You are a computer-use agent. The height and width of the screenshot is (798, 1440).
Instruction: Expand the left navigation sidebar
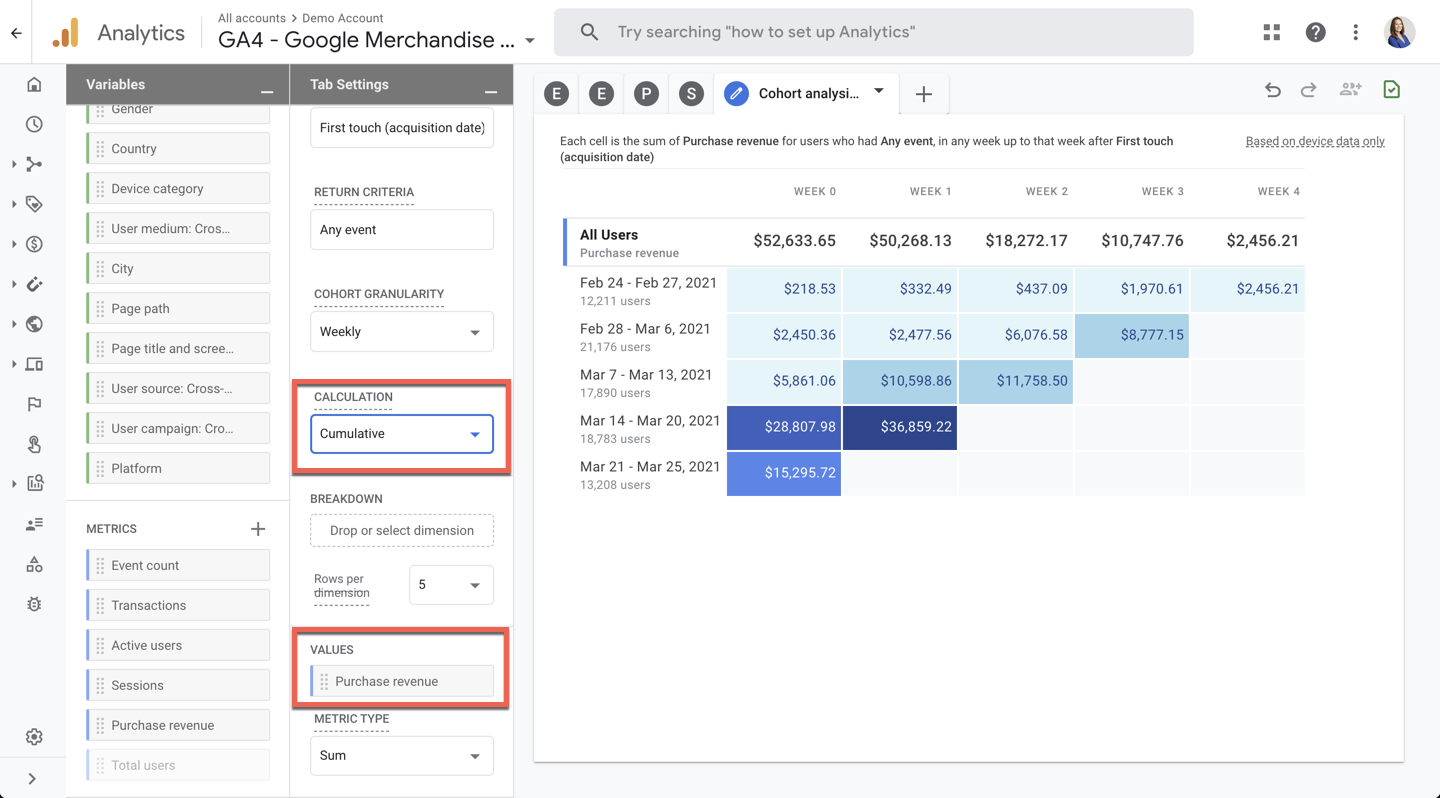[x=32, y=778]
